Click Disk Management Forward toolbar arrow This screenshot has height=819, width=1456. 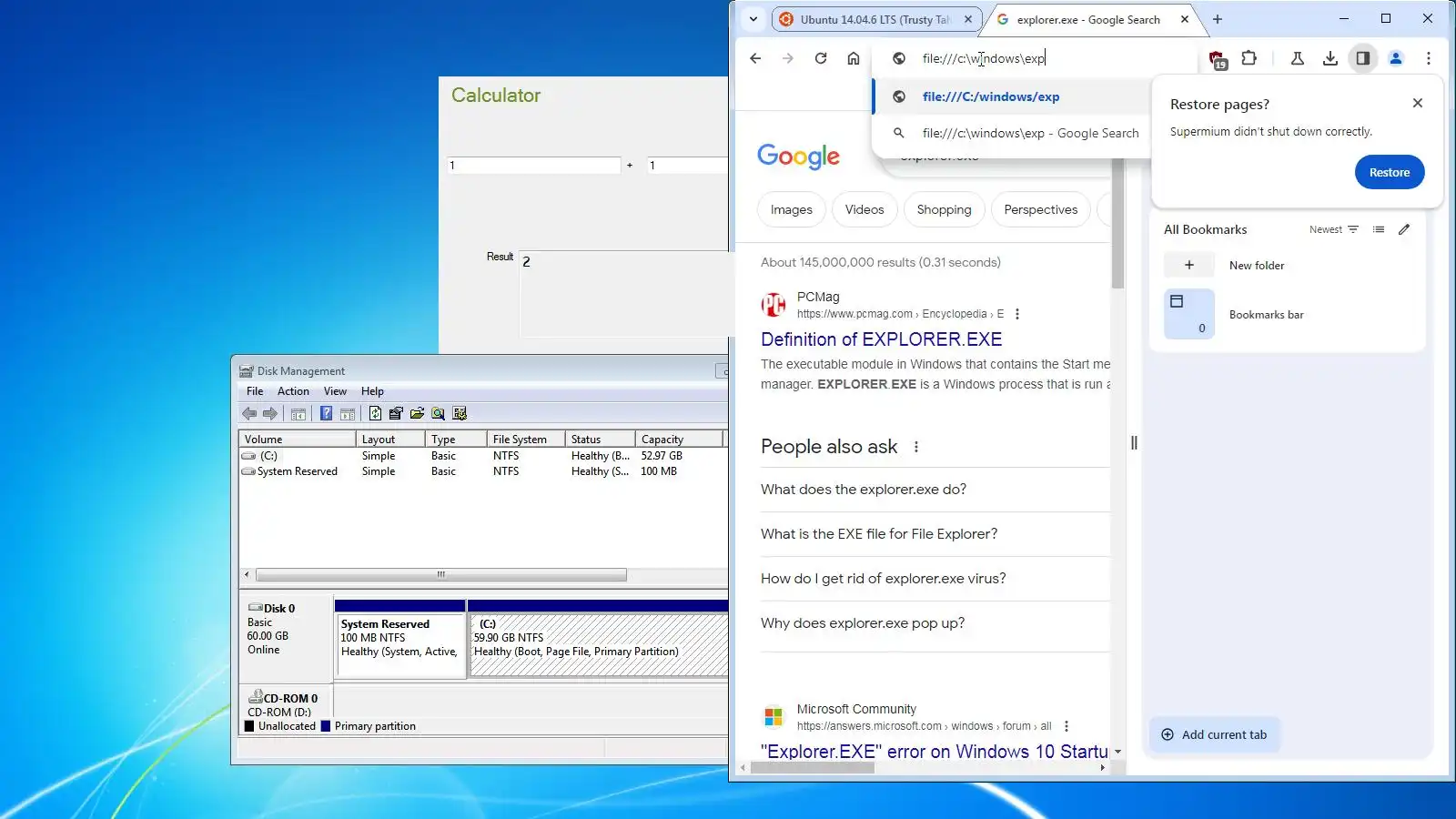[270, 414]
